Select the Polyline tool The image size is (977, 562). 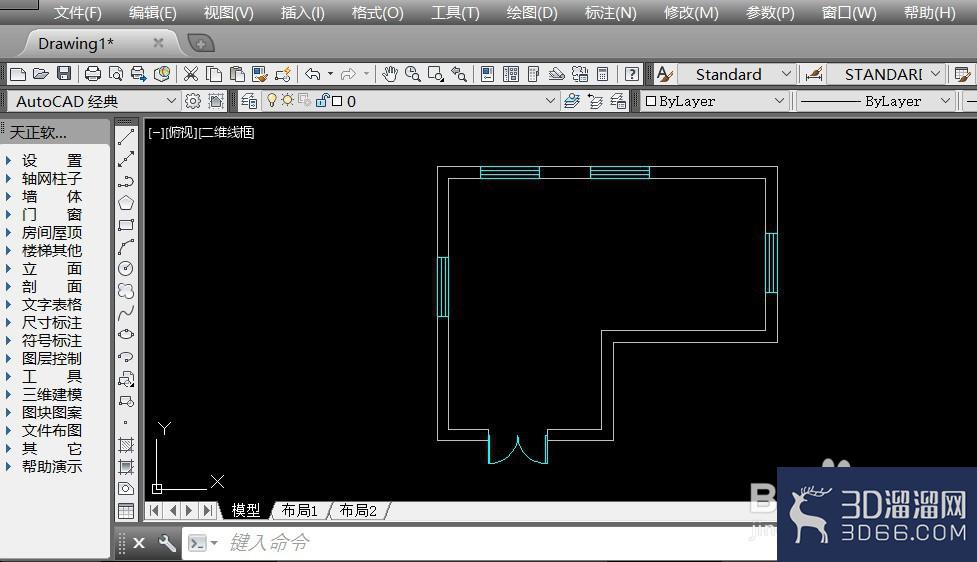[x=126, y=181]
